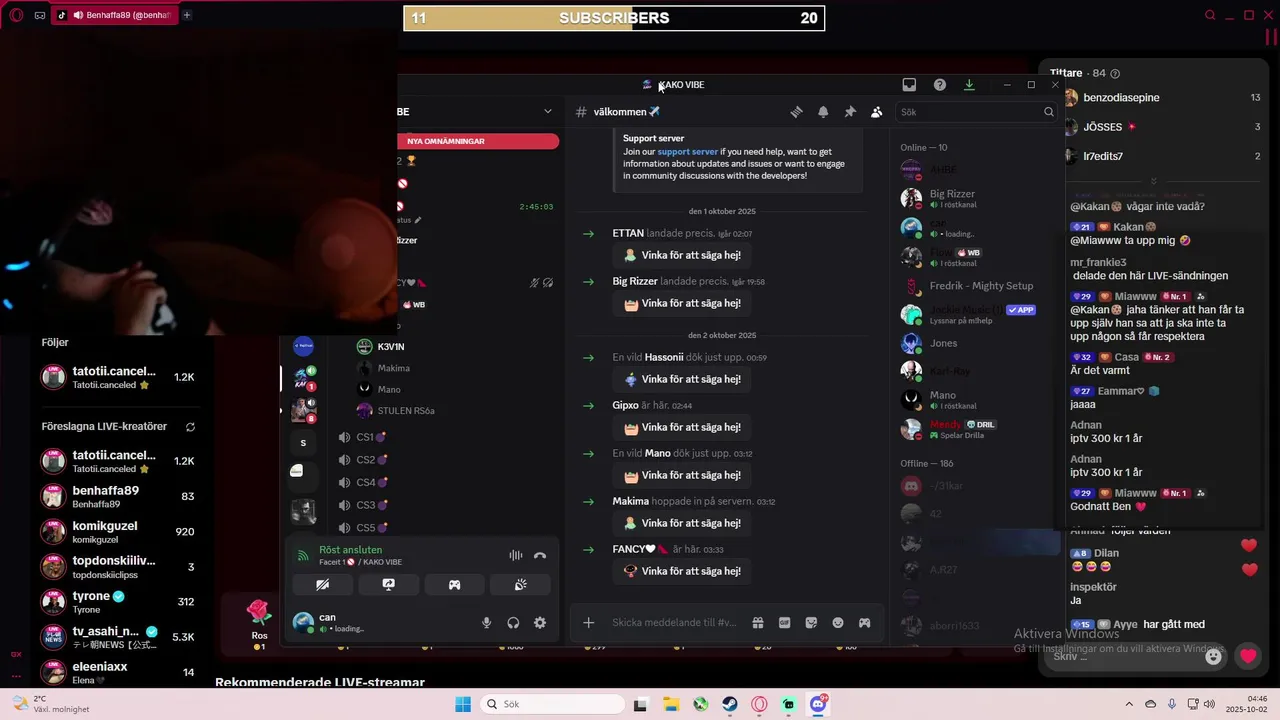
Task: Open Big Rizzer in online member list
Action: coord(975,198)
